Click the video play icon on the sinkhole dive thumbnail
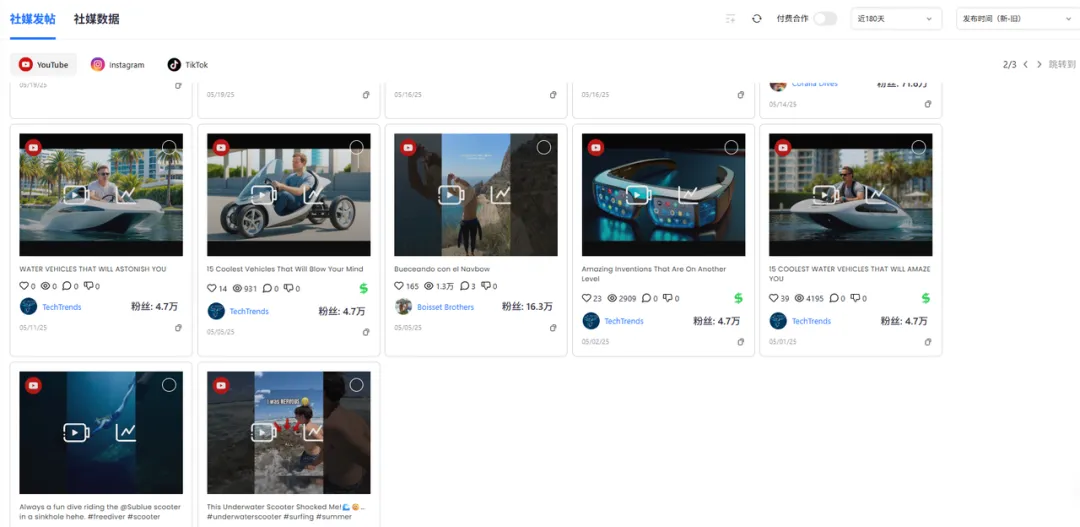This screenshot has height=527, width=1080. click(x=77, y=432)
